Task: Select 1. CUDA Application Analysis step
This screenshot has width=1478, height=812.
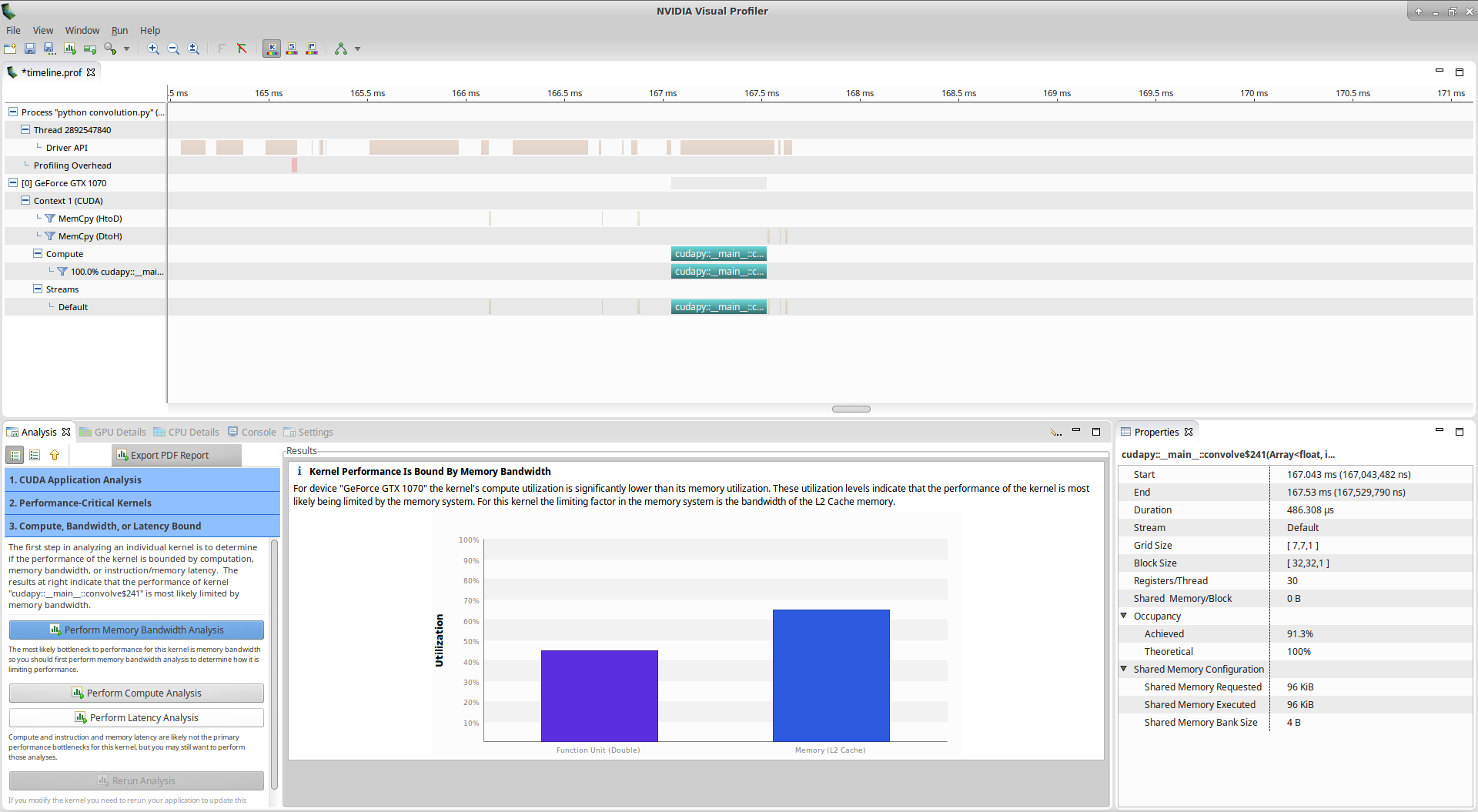Action: point(142,480)
